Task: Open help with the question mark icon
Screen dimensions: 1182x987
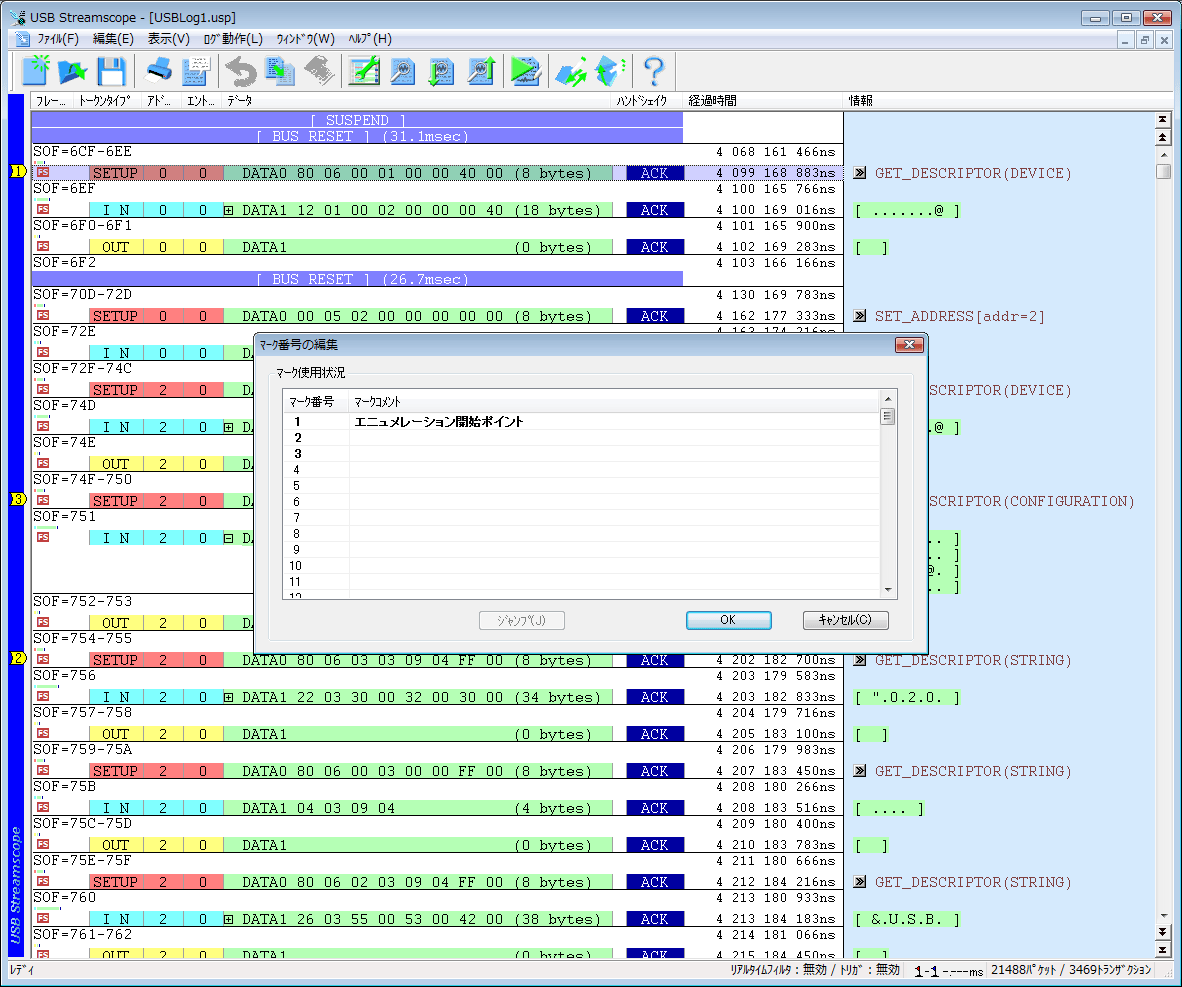Action: (x=654, y=71)
